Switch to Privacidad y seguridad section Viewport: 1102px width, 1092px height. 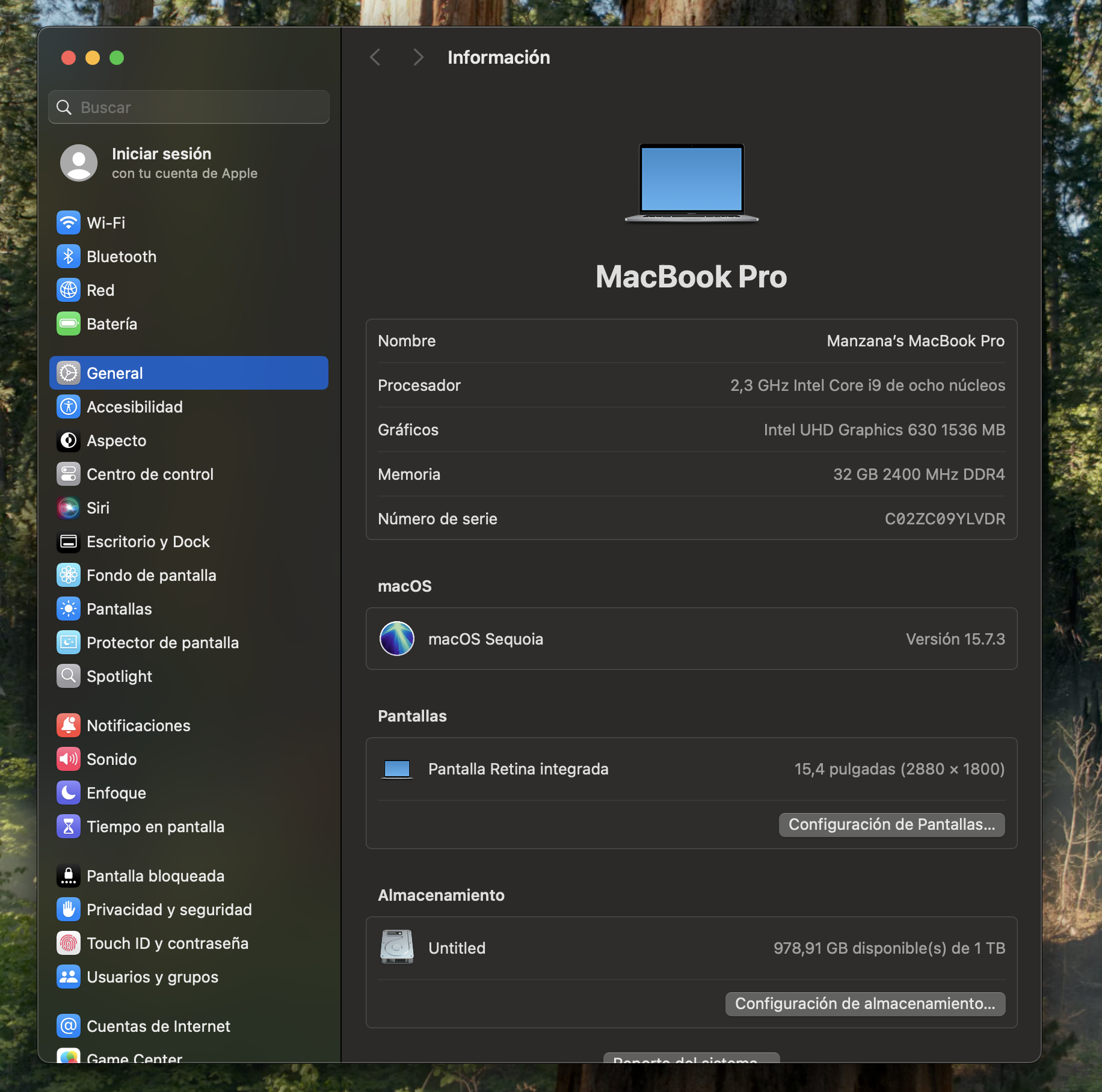tap(169, 910)
